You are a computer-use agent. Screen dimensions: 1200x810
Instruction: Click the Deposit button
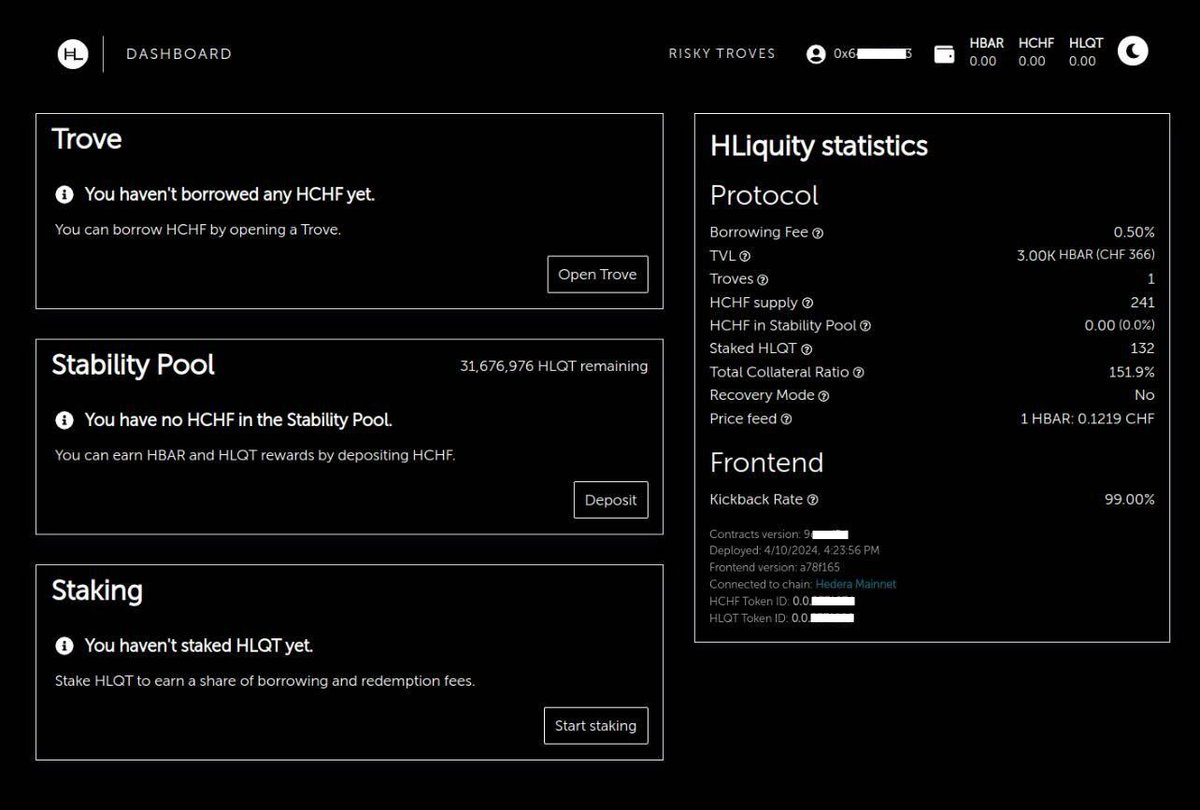tap(611, 500)
